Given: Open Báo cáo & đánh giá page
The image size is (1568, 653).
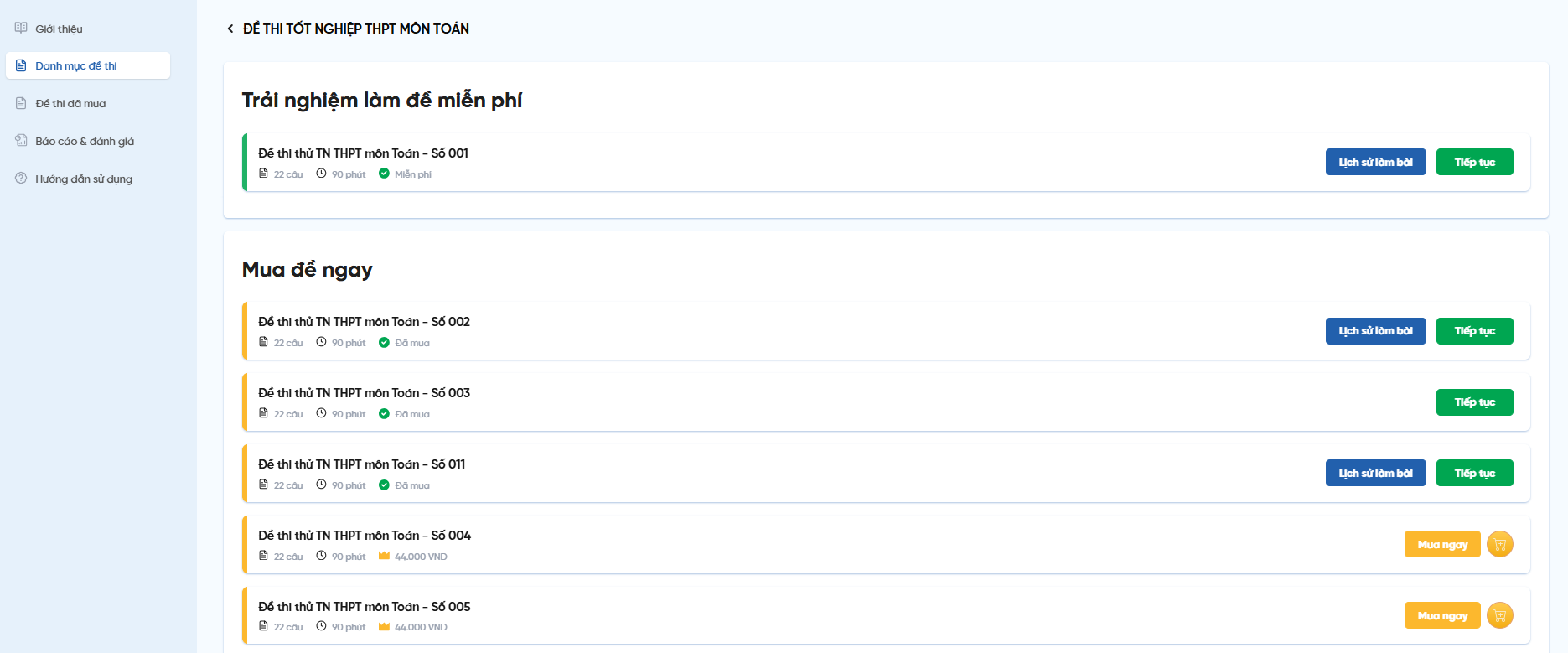Looking at the screenshot, I should 85,142.
